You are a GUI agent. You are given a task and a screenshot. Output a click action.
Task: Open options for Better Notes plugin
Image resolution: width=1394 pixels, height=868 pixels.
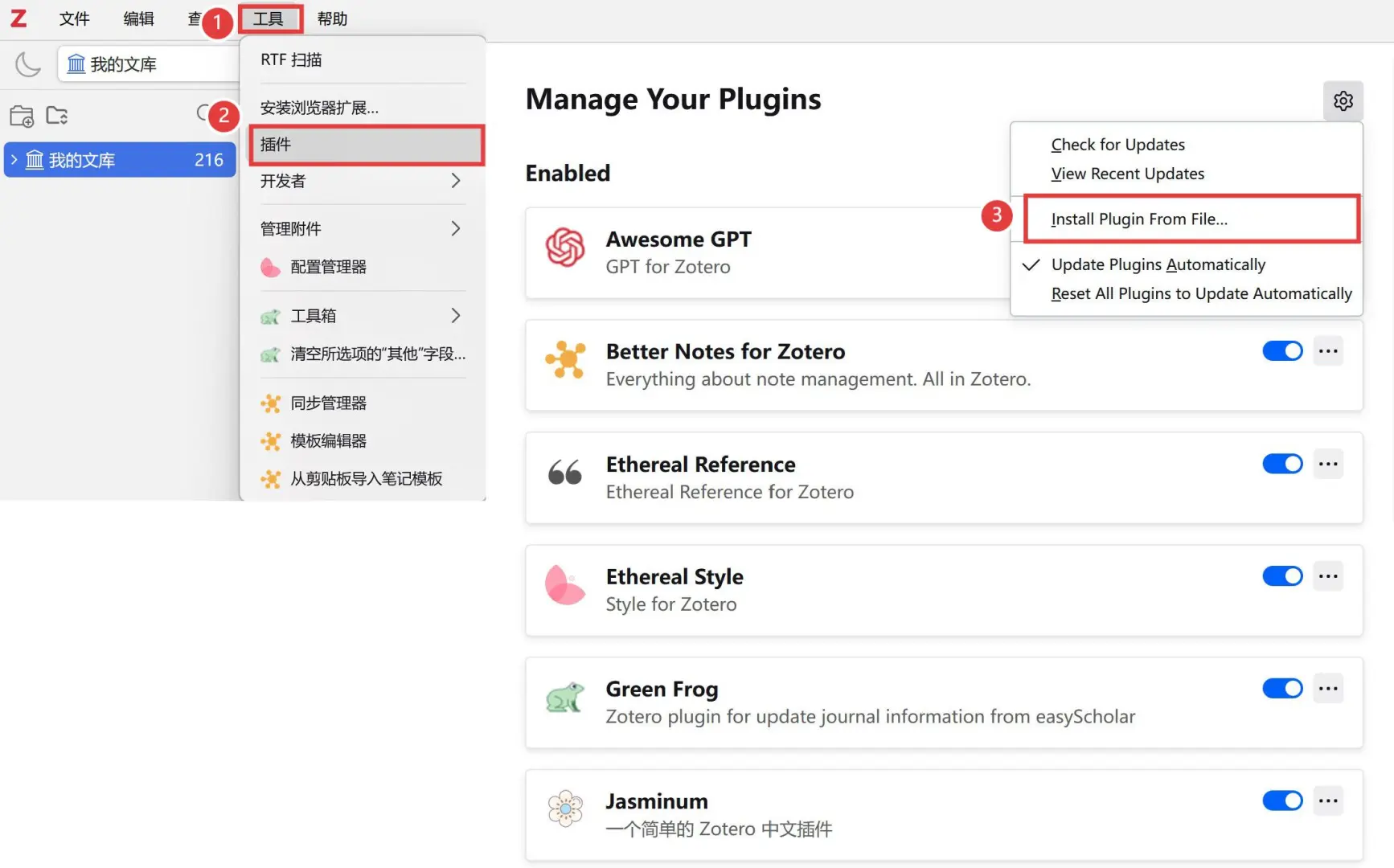coord(1328,351)
